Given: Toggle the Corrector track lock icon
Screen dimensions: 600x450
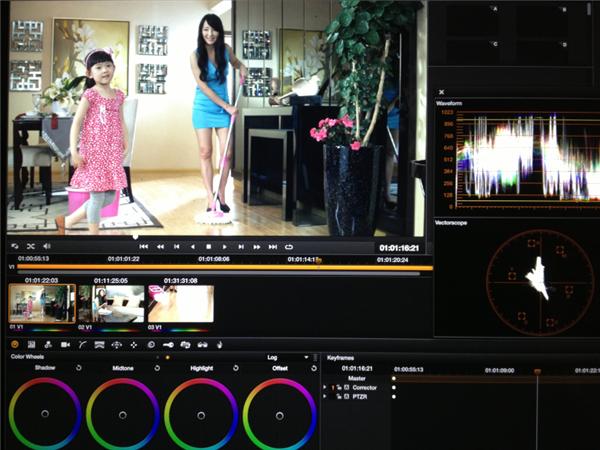Looking at the screenshot, I should pyautogui.click(x=339, y=387).
